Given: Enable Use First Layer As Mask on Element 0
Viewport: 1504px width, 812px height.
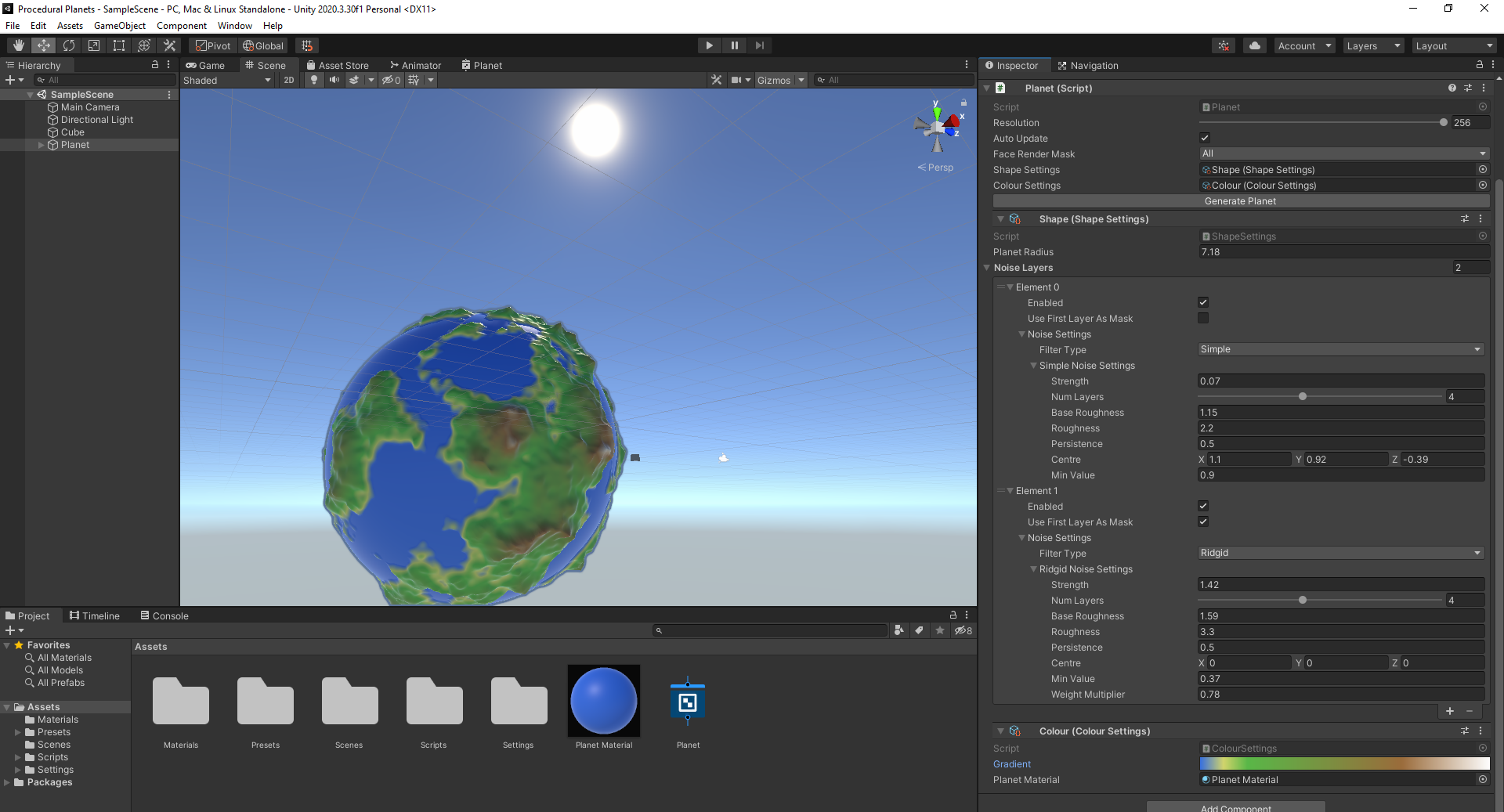Looking at the screenshot, I should point(1203,318).
